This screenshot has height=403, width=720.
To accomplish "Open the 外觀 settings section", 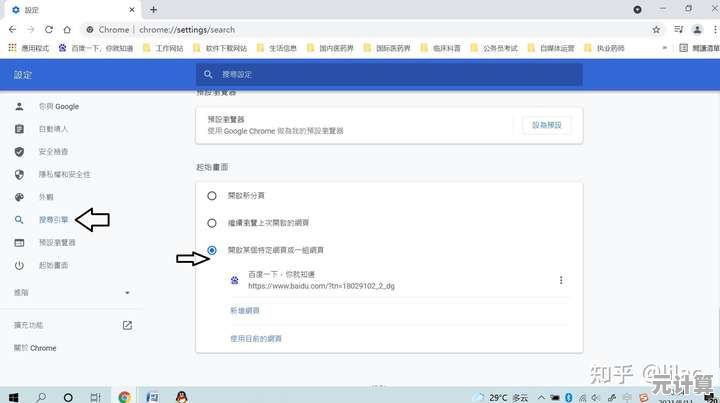I will pos(46,197).
